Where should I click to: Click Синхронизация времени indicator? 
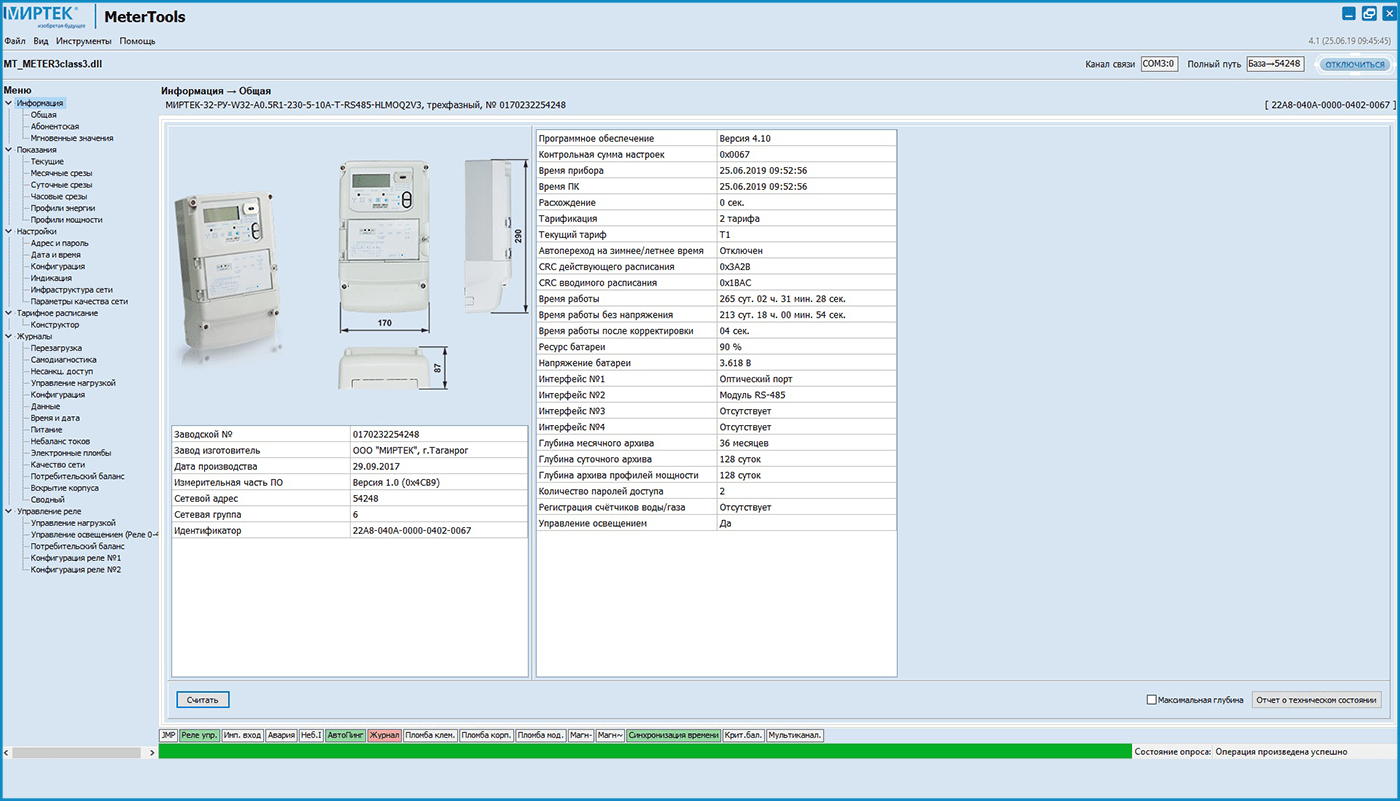point(673,735)
